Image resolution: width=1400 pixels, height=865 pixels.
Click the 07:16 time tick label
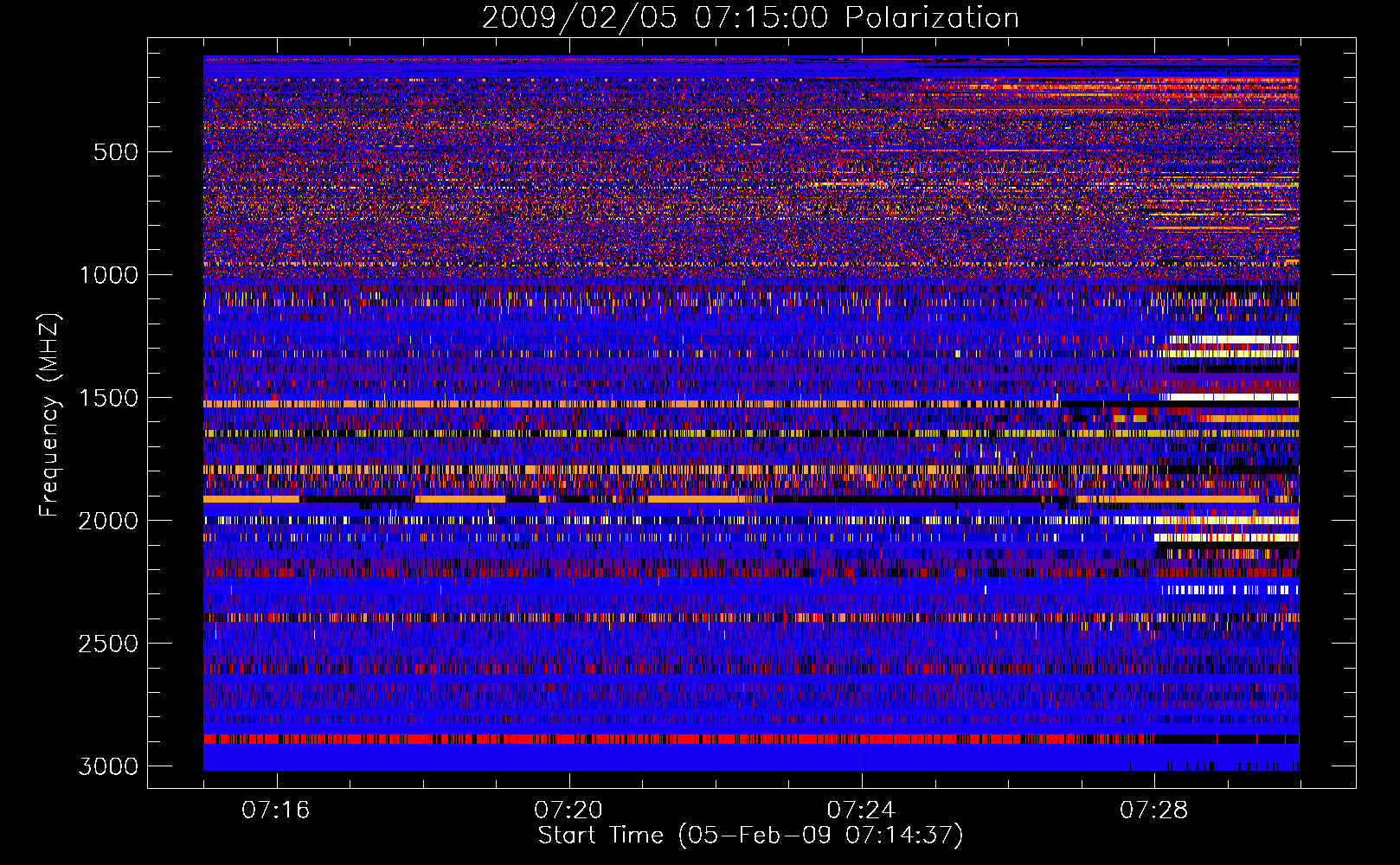[x=276, y=811]
